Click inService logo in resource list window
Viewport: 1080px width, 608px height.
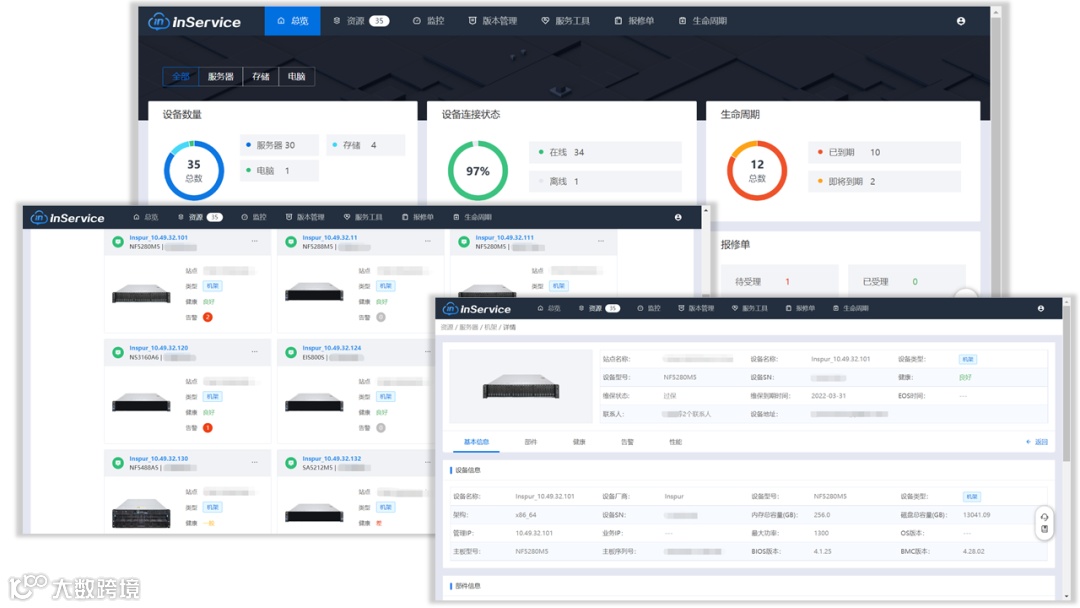coord(68,218)
